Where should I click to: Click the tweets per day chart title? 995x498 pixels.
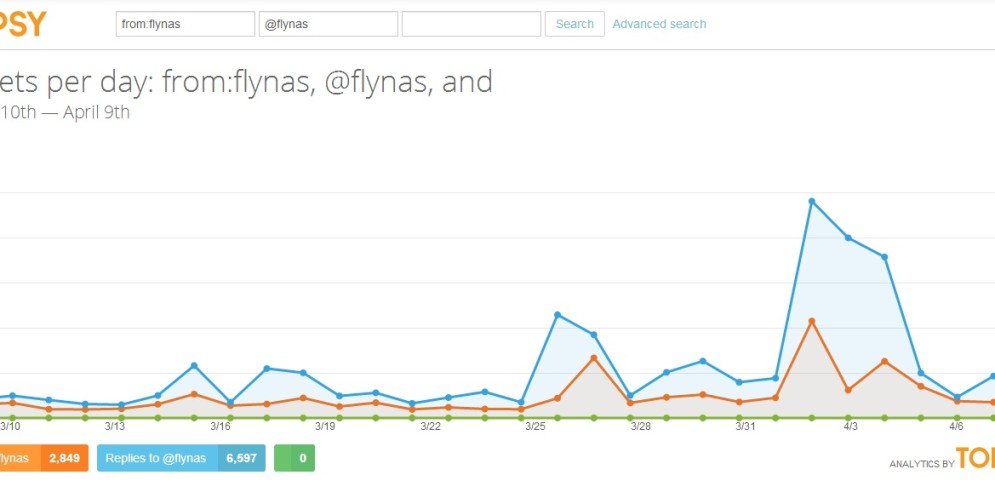click(x=246, y=82)
